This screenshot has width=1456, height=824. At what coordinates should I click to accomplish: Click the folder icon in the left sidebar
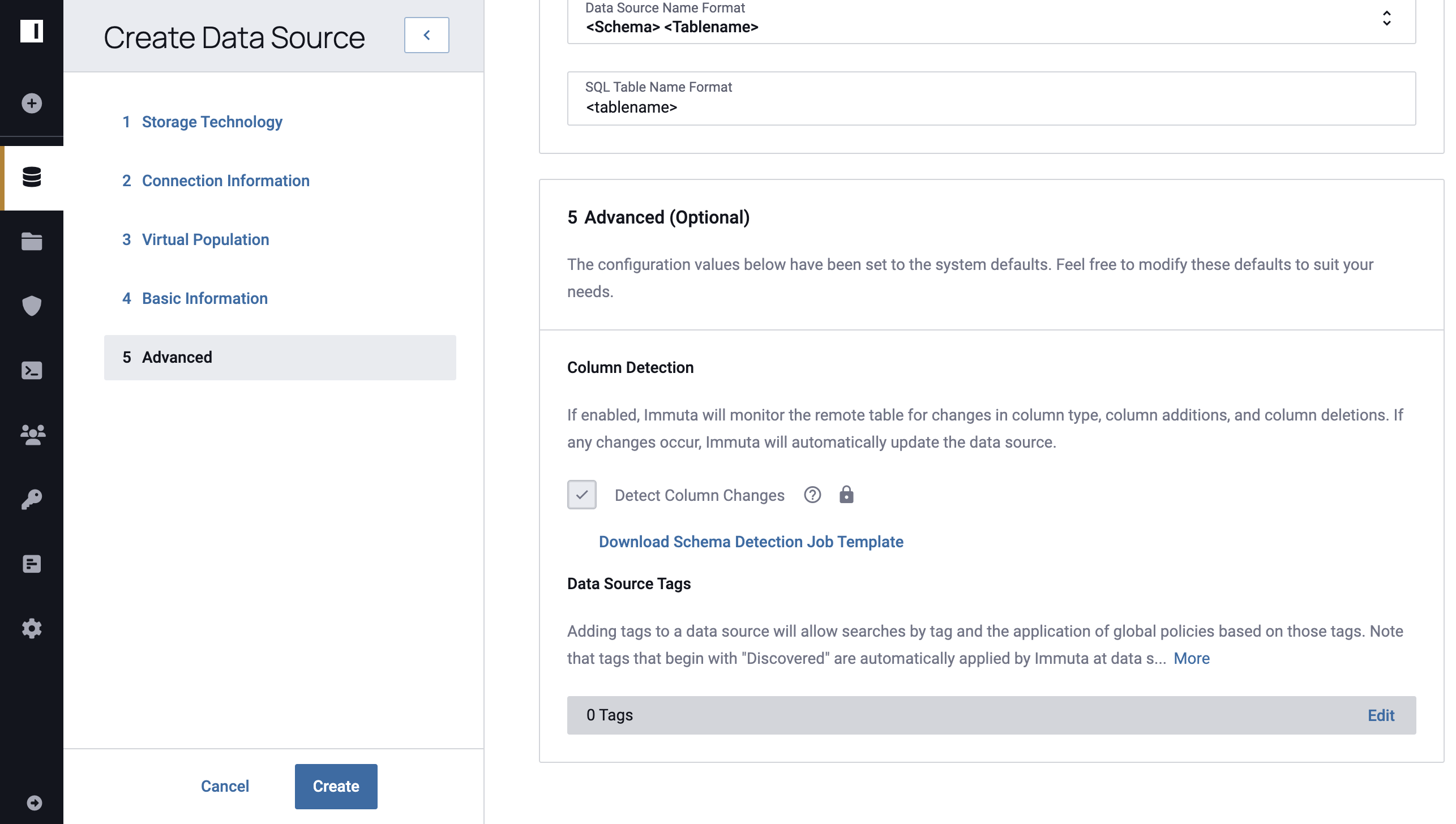[31, 241]
